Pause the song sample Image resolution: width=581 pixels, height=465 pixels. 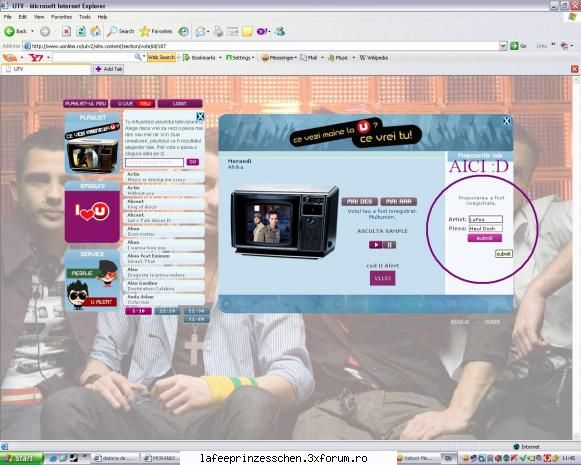click(x=389, y=245)
